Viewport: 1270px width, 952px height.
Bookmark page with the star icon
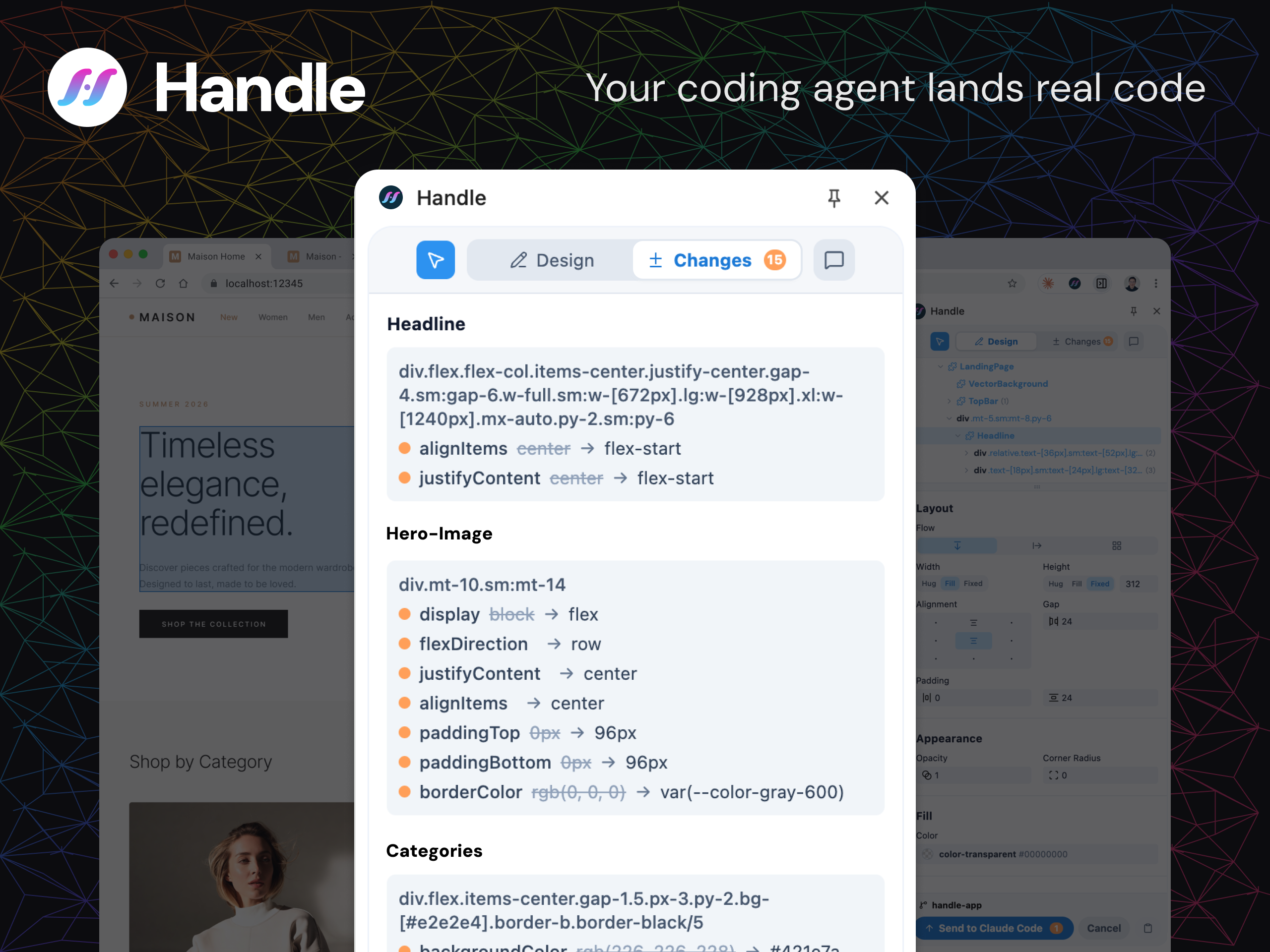(x=1012, y=284)
